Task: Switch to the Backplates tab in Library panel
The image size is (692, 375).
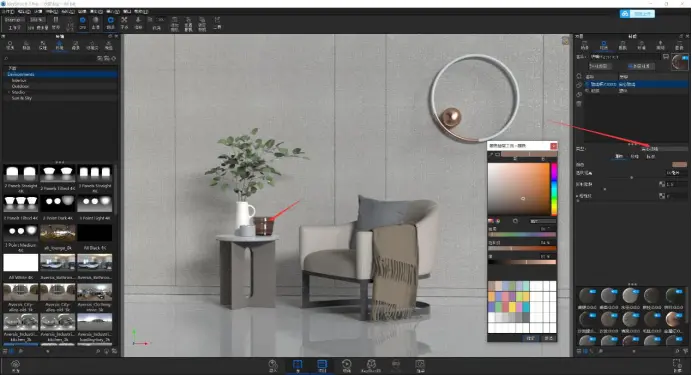Action: point(75,45)
